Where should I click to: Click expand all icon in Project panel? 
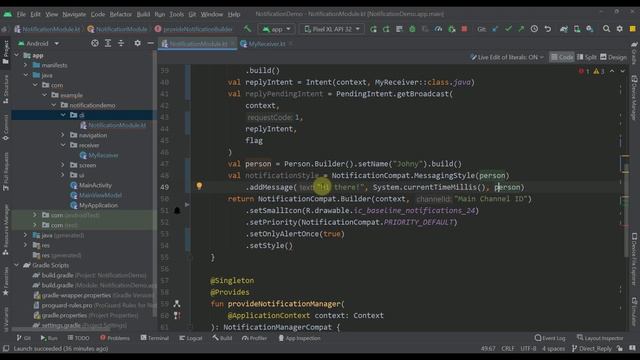108,43
